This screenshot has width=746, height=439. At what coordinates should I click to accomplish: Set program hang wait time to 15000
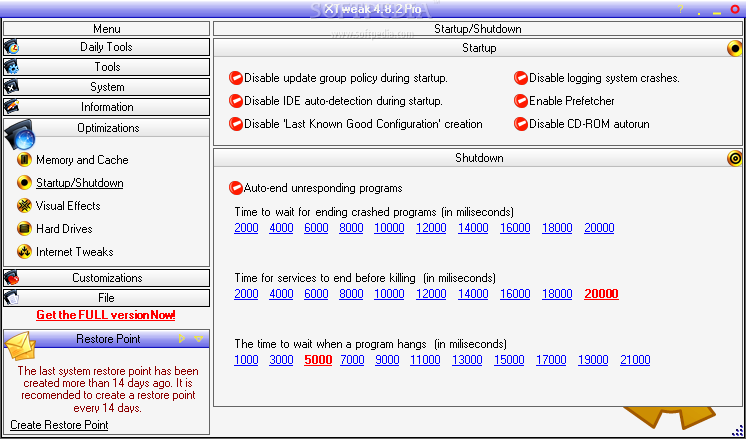509,360
